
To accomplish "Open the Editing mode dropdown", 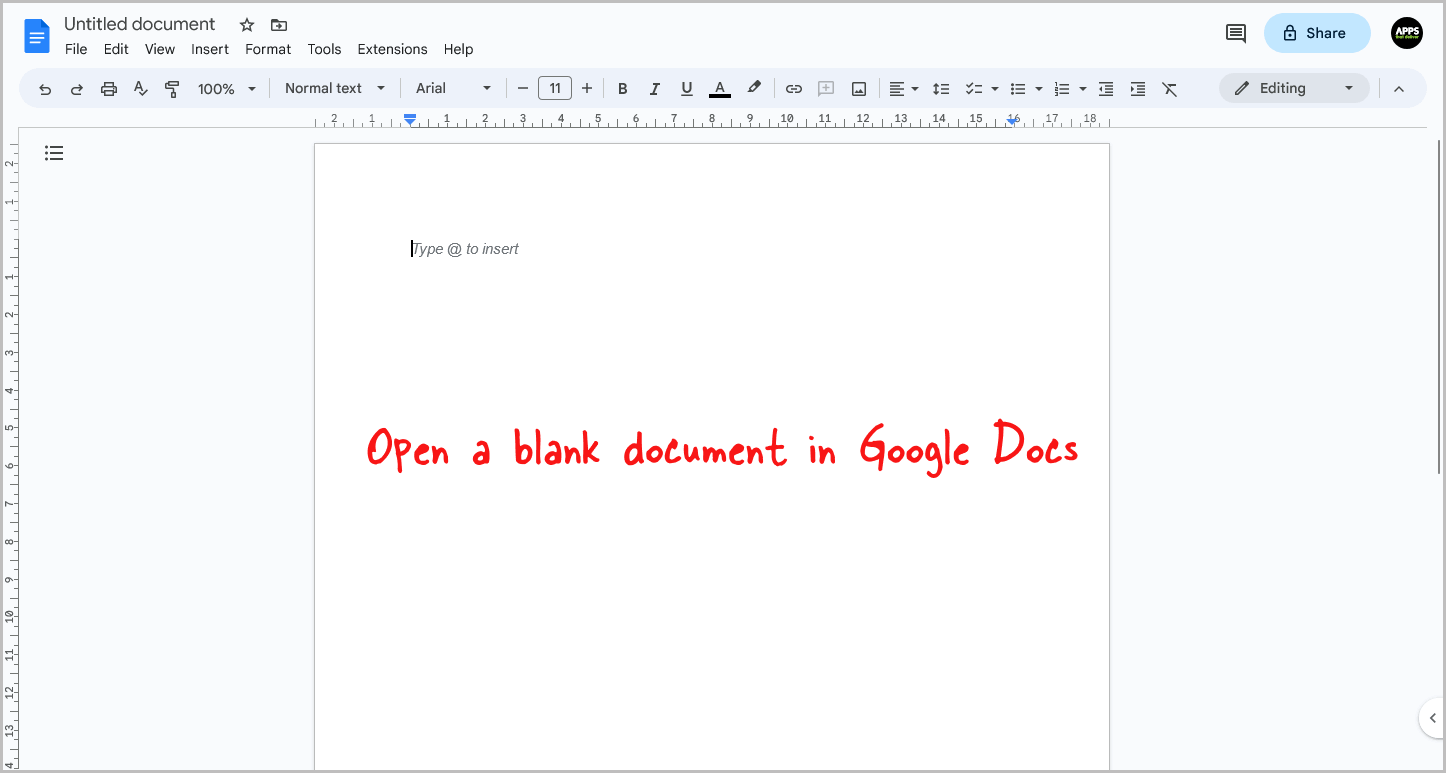I will click(1293, 88).
